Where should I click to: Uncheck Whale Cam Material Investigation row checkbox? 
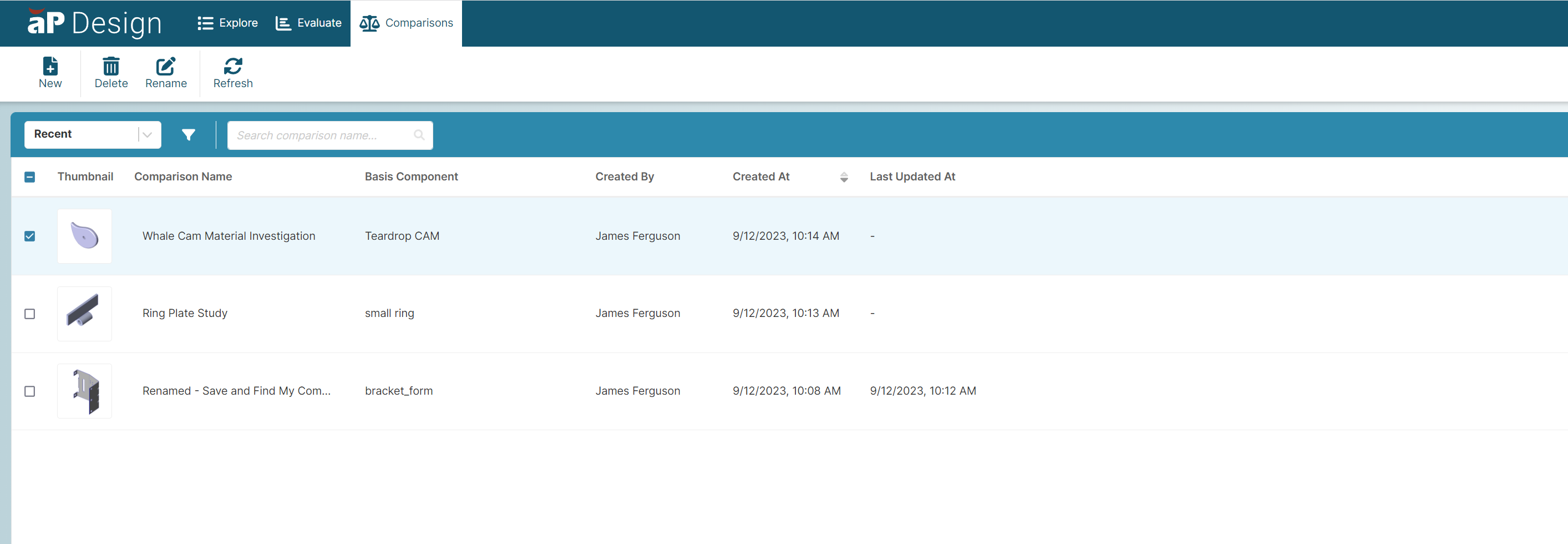click(30, 236)
